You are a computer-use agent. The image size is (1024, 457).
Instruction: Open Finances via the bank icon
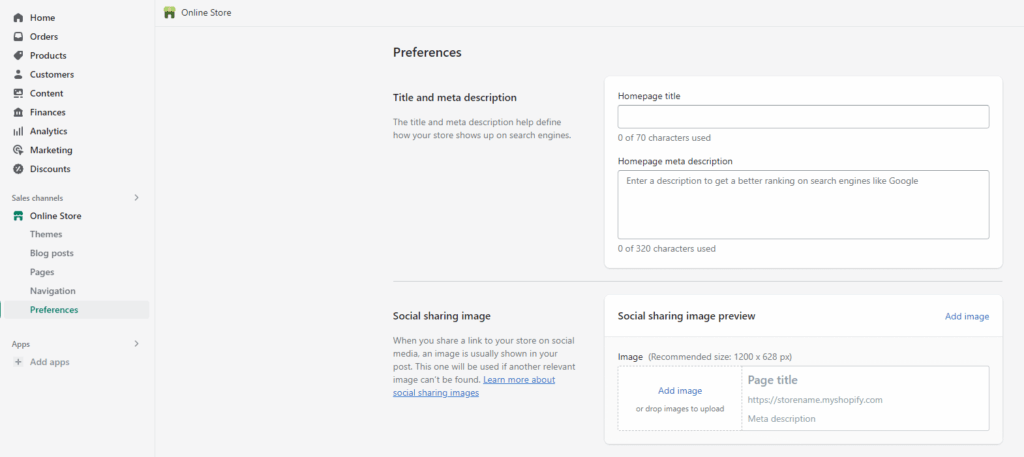click(18, 112)
